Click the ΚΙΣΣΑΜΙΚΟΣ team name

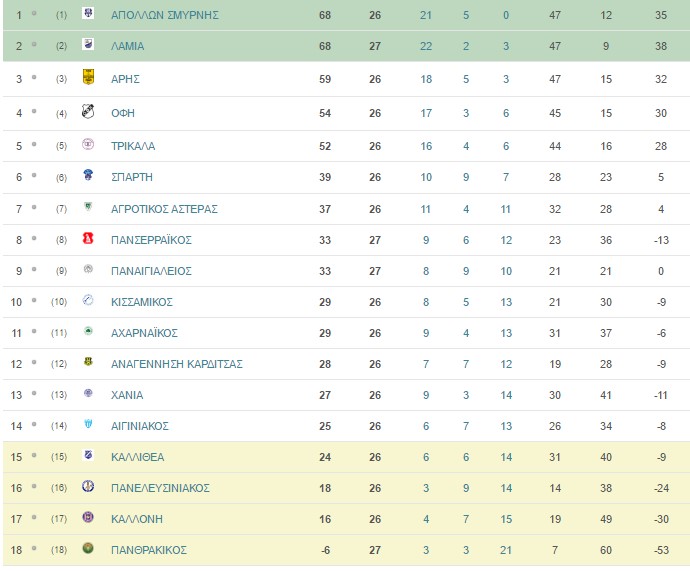142,302
